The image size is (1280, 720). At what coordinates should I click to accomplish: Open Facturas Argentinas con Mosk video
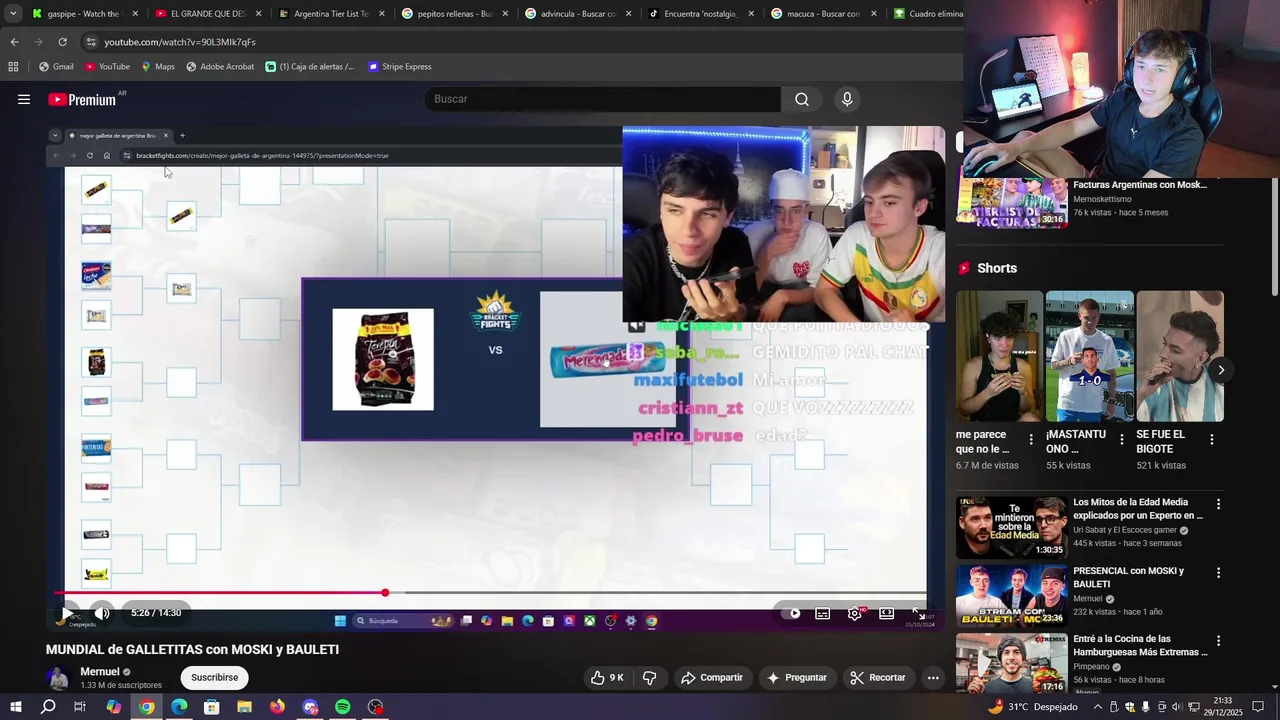pos(1140,185)
